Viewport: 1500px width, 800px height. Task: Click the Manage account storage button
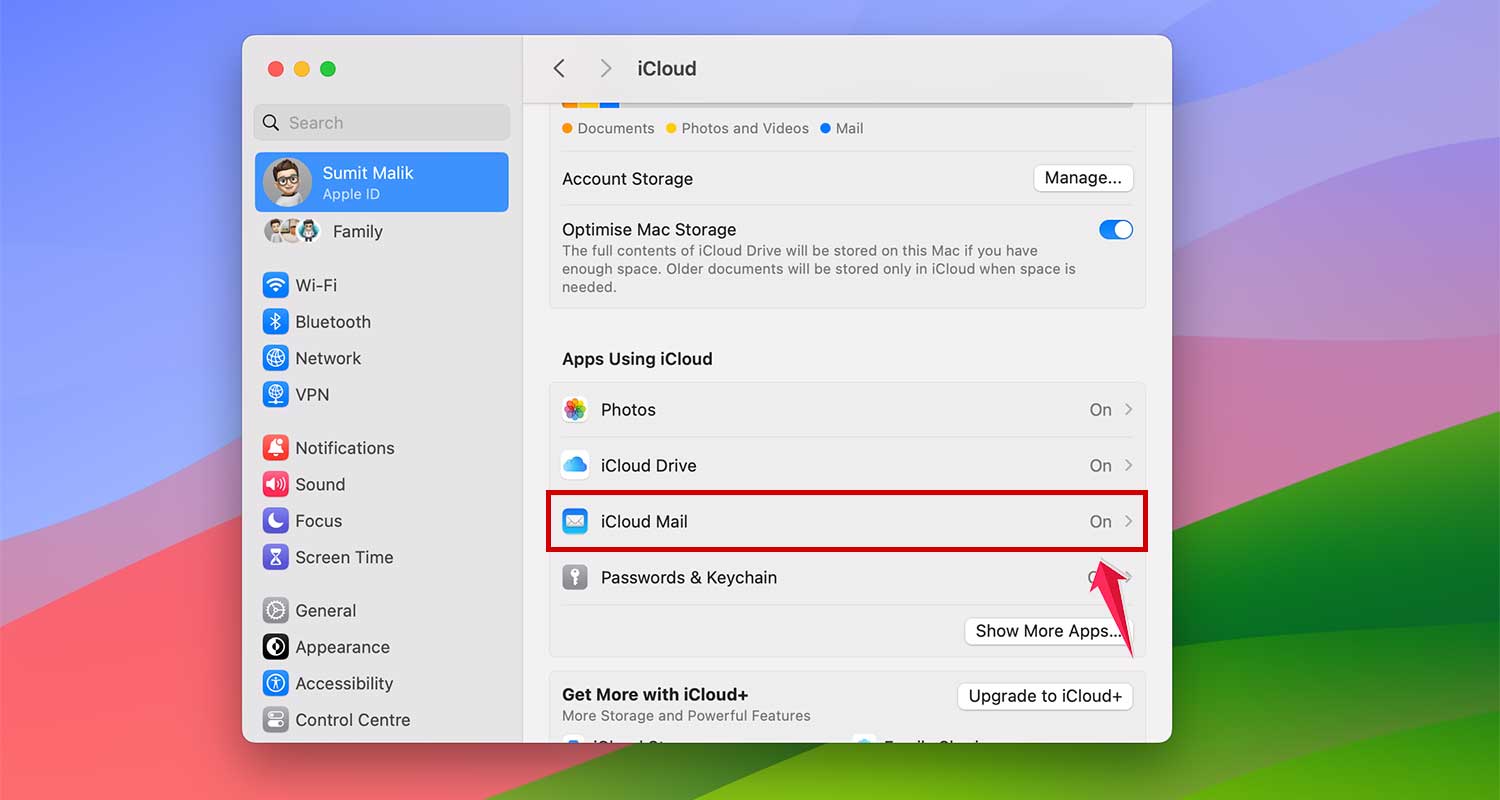coord(1083,178)
